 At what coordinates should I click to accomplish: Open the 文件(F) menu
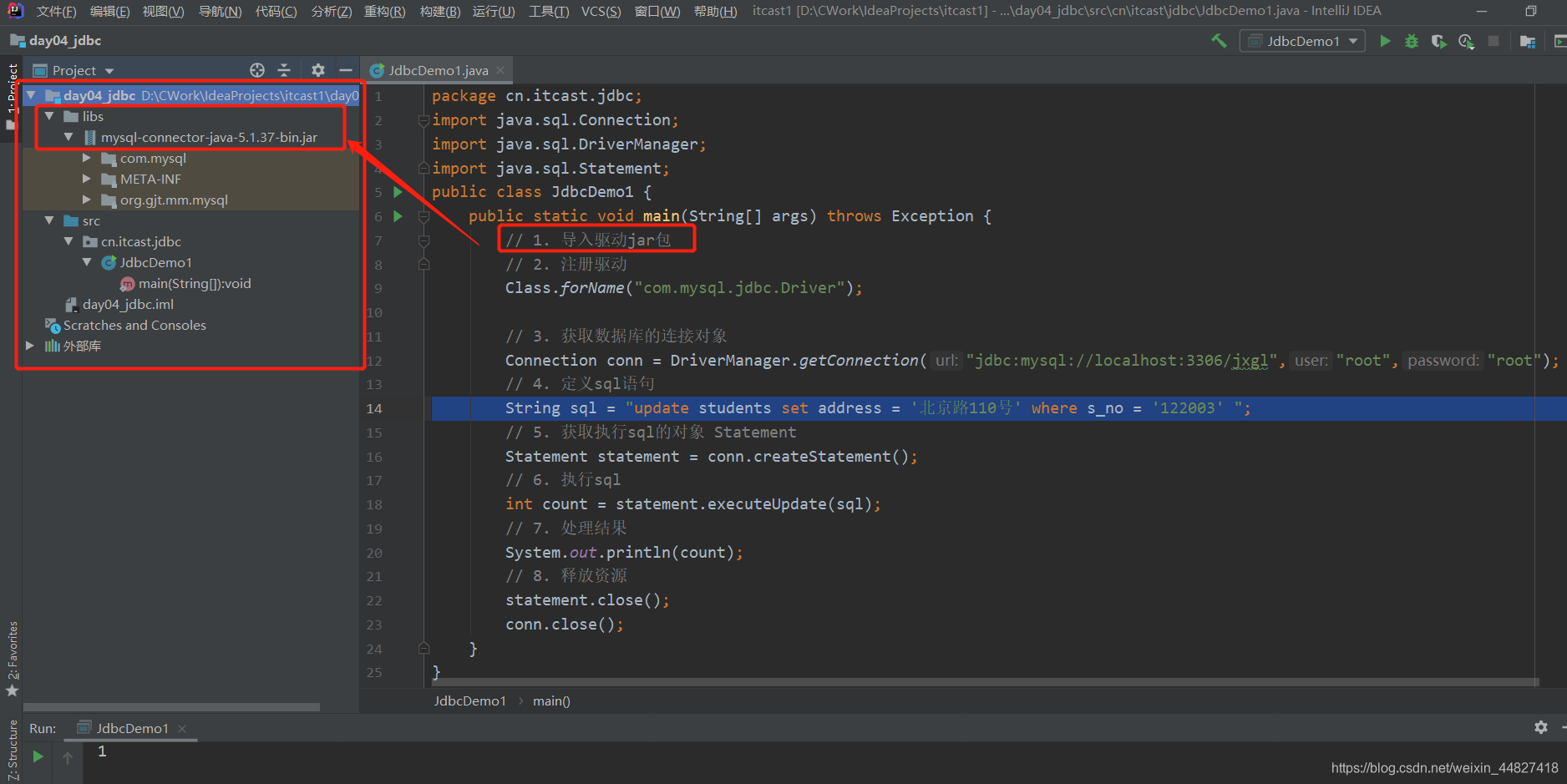point(56,11)
